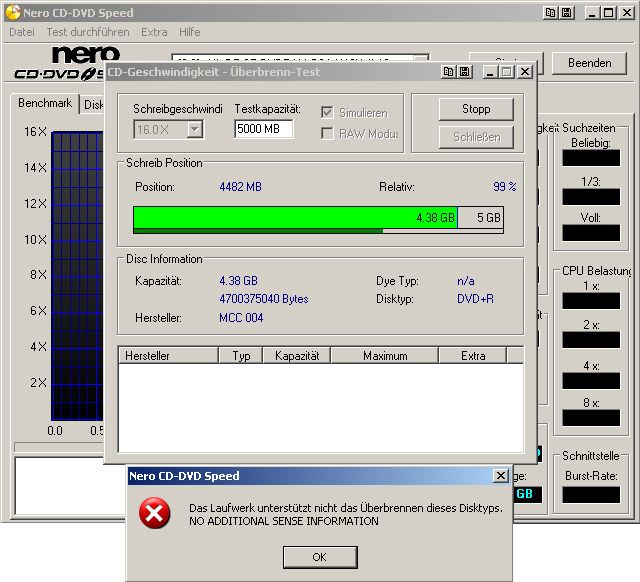The width and height of the screenshot is (640, 582).
Task: Click the save floppy icon in Überbrenn-Test title bar
Action: [464, 72]
